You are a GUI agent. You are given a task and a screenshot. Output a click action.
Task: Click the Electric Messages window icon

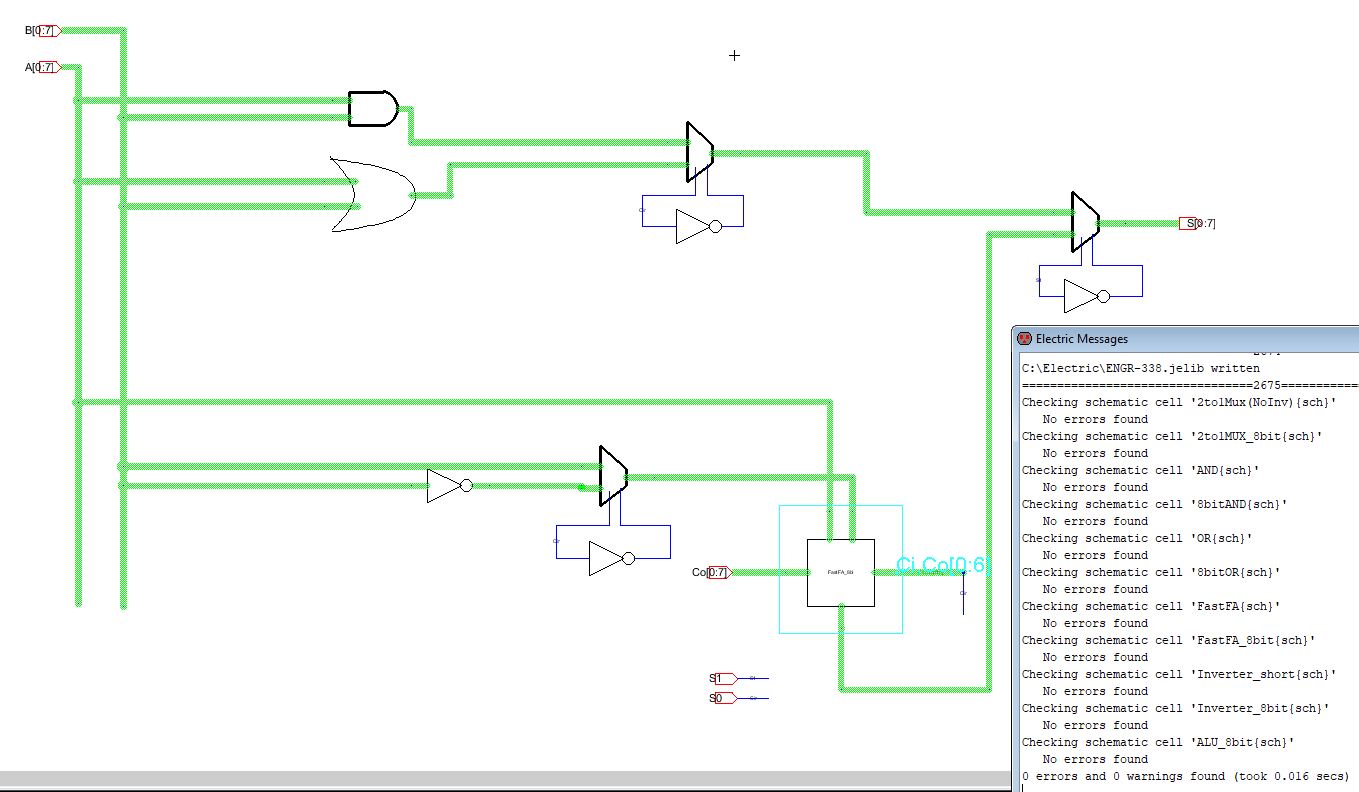pyautogui.click(x=1023, y=339)
